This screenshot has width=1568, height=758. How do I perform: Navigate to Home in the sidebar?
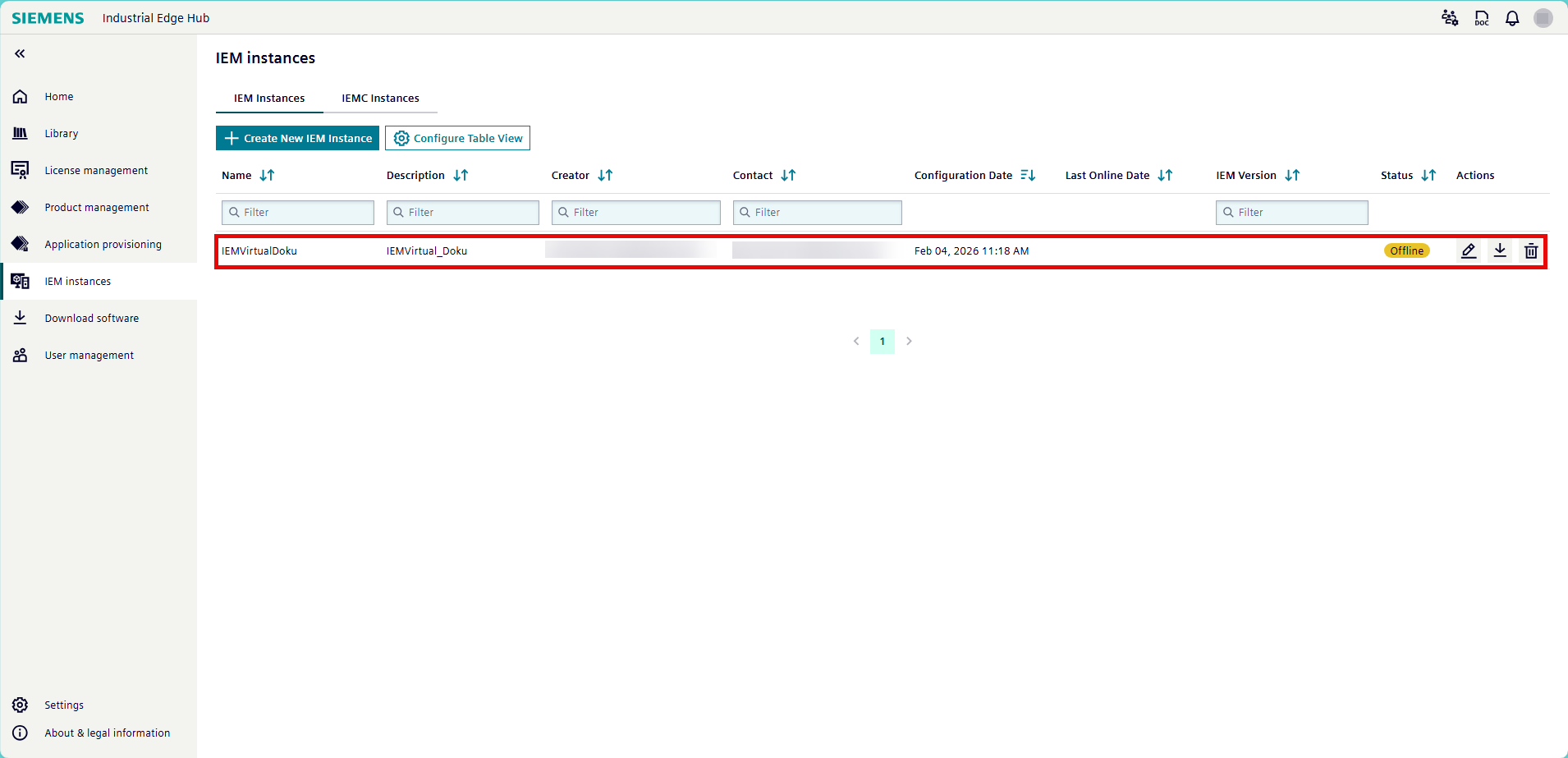tap(20, 96)
